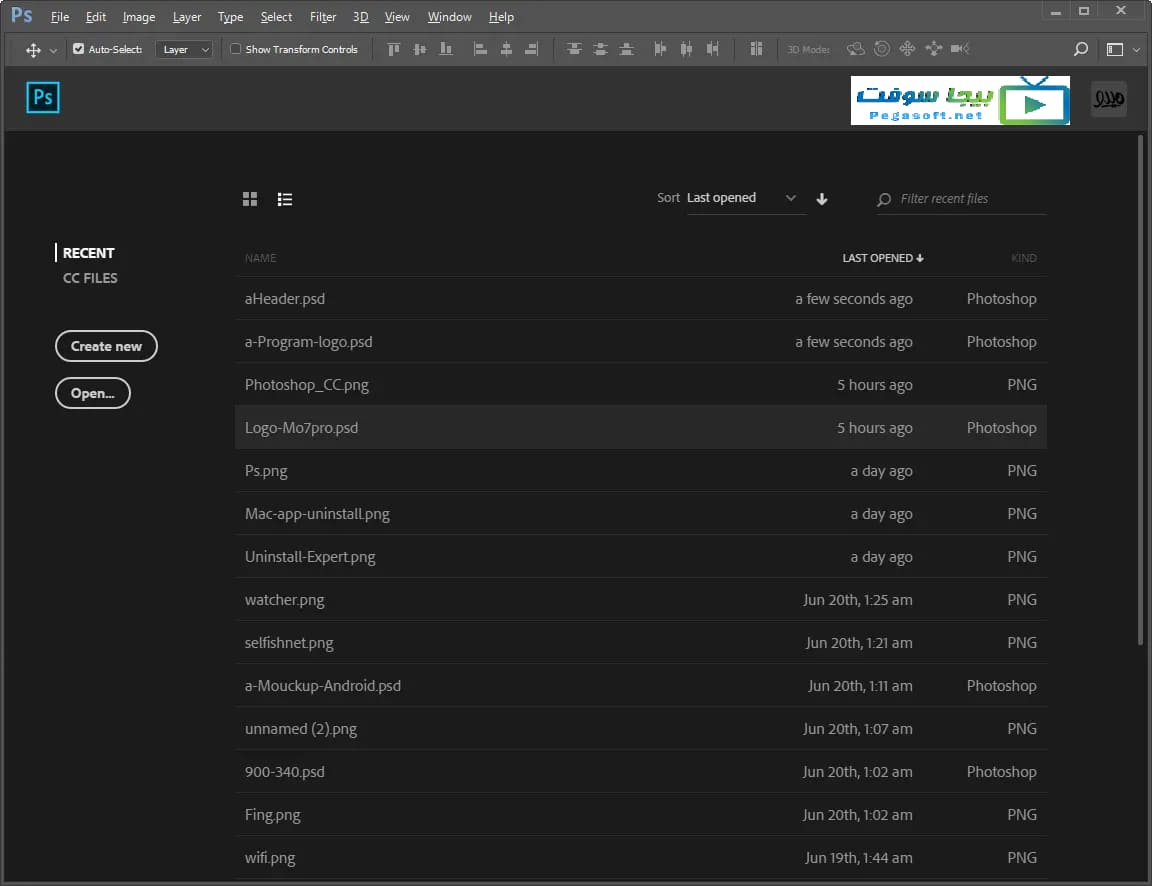Toggle the Auto-Select checkbox
The height and width of the screenshot is (886, 1152).
(x=79, y=48)
